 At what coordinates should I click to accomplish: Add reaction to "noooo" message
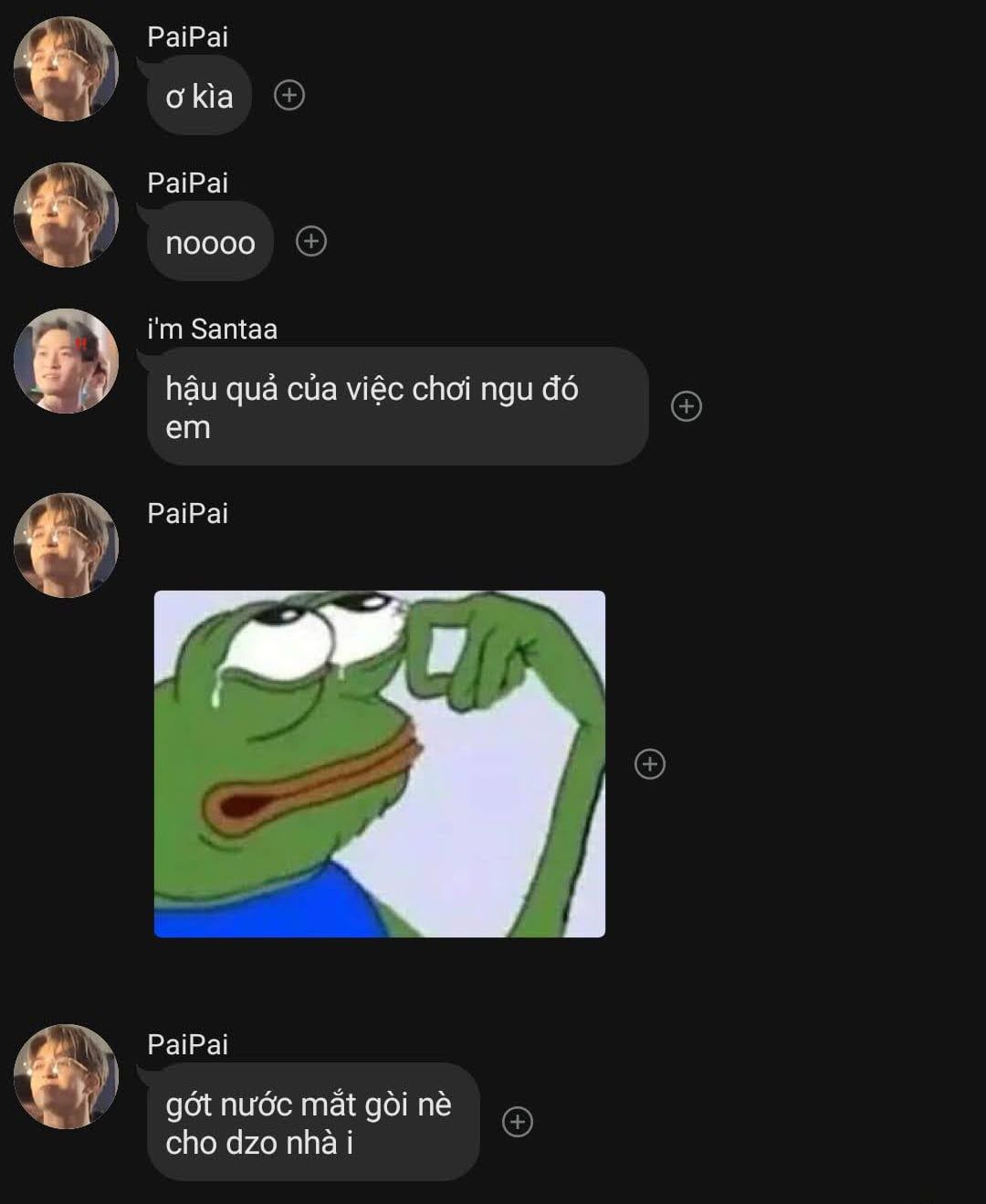pos(311,241)
